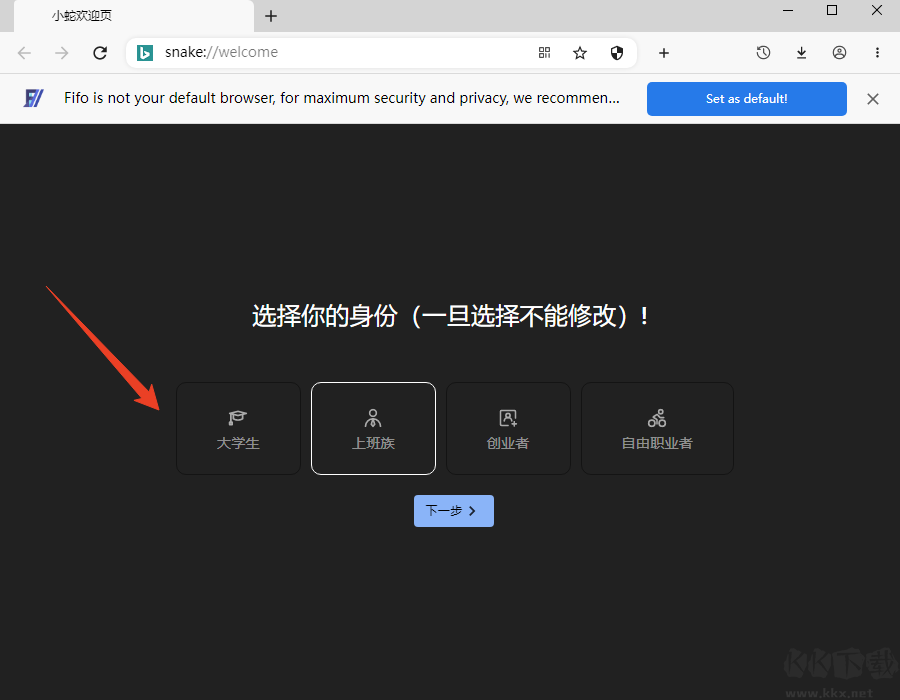The width and height of the screenshot is (900, 700).
Task: Open the profile avatar icon
Action: pos(839,52)
